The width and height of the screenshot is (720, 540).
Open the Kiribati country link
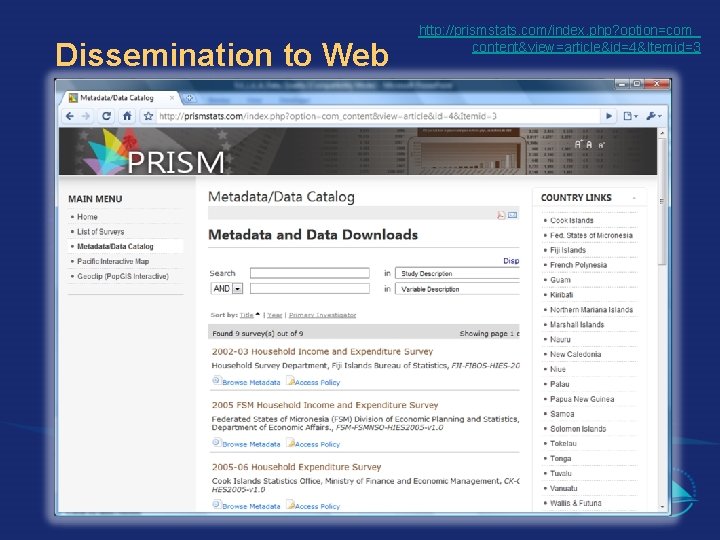click(562, 295)
